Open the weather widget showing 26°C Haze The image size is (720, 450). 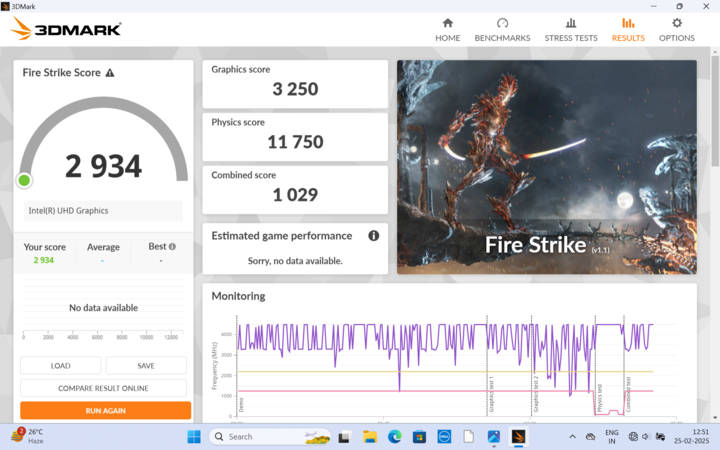(x=27, y=436)
